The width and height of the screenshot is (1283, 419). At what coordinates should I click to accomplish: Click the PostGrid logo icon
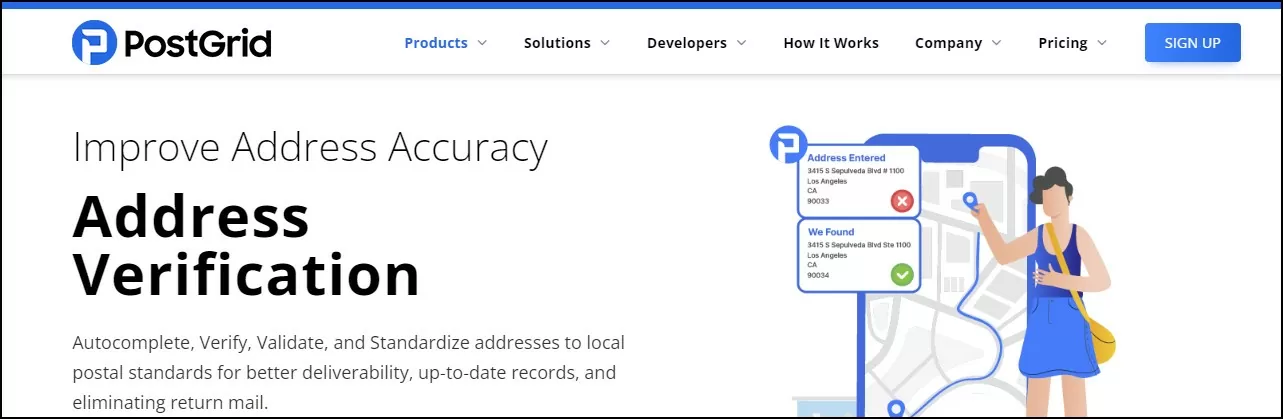pos(94,43)
